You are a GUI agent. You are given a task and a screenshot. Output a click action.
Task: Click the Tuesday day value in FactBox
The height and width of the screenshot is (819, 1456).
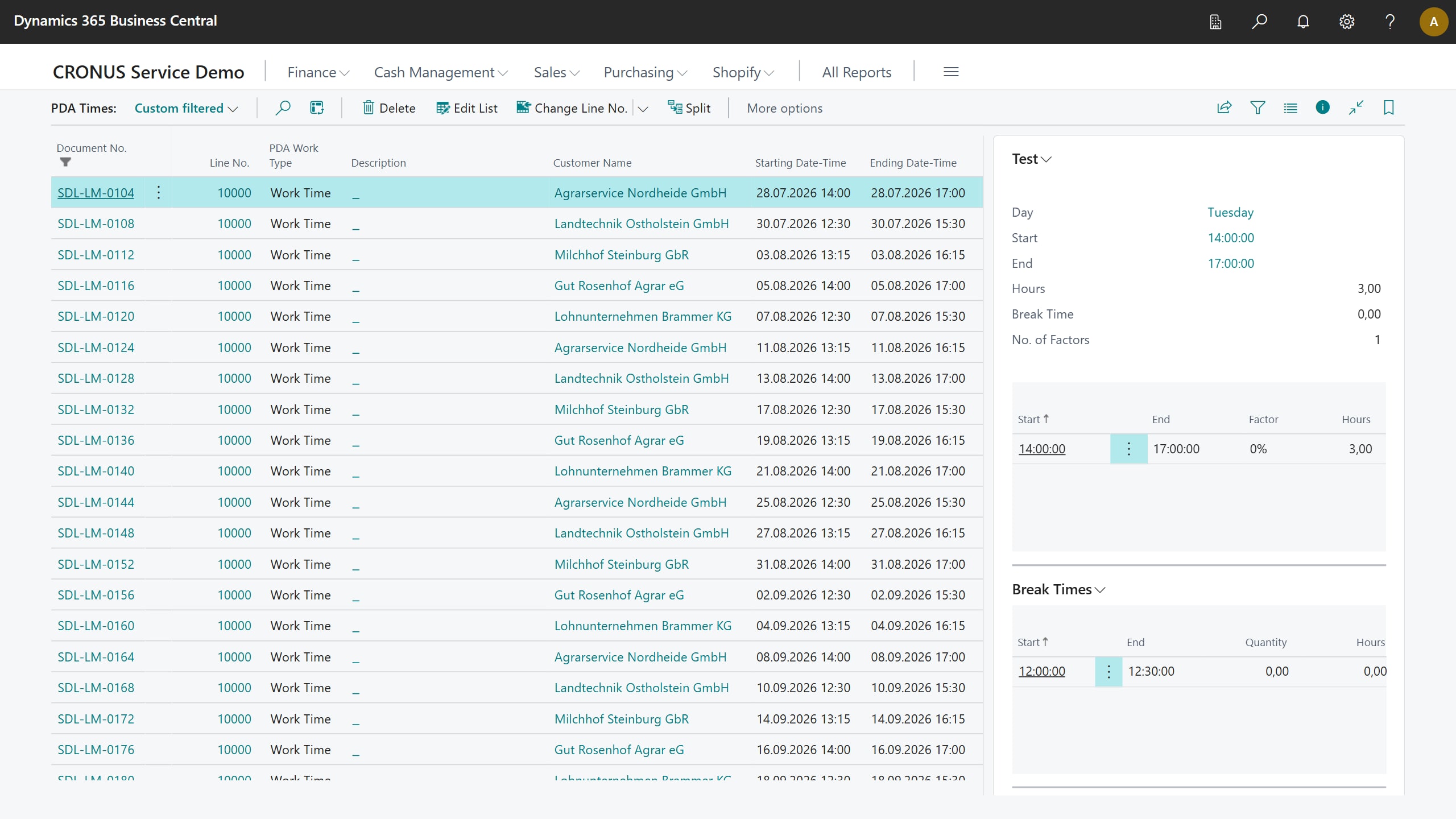[x=1231, y=212]
